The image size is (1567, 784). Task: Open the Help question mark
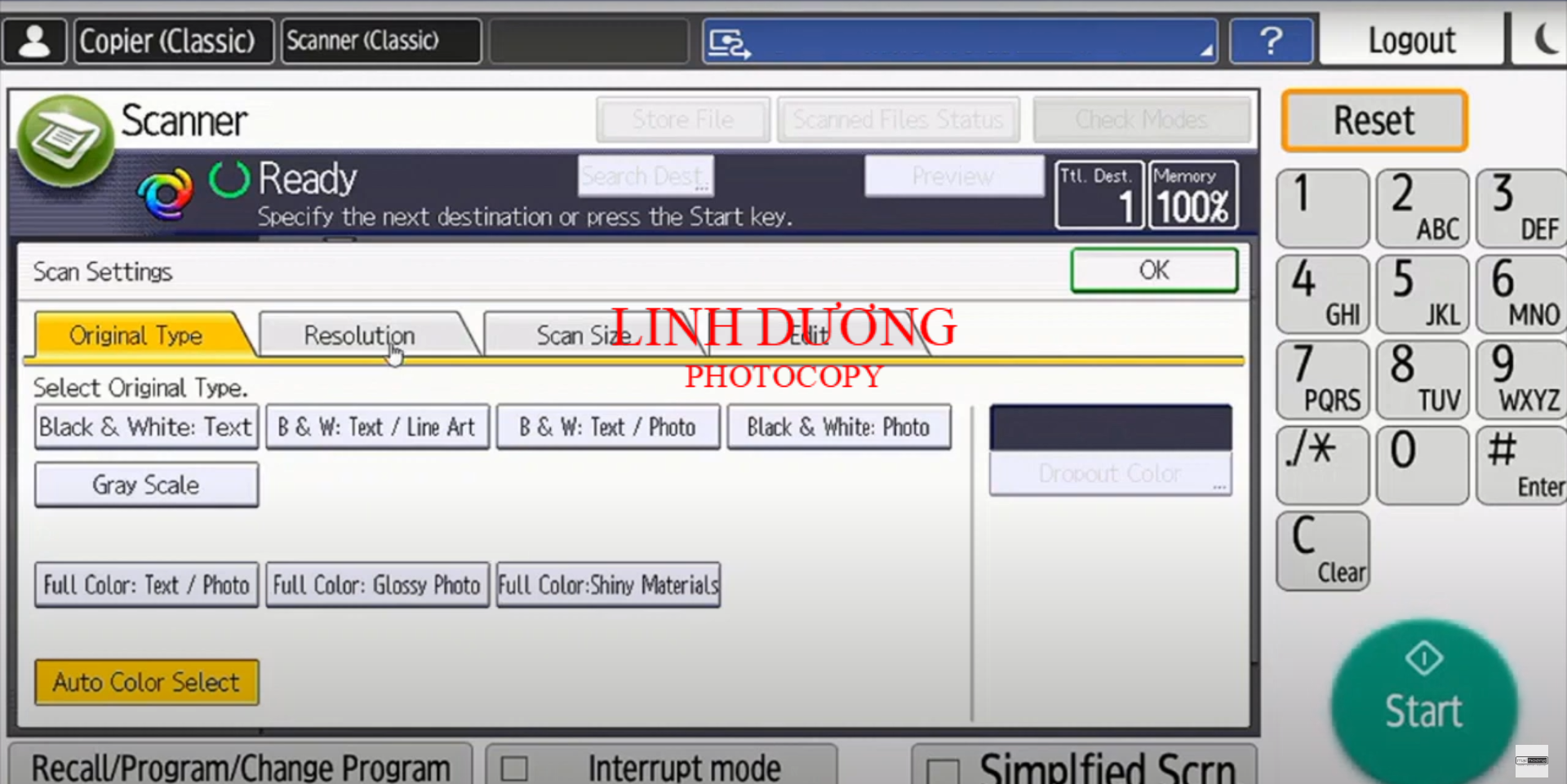[x=1271, y=40]
